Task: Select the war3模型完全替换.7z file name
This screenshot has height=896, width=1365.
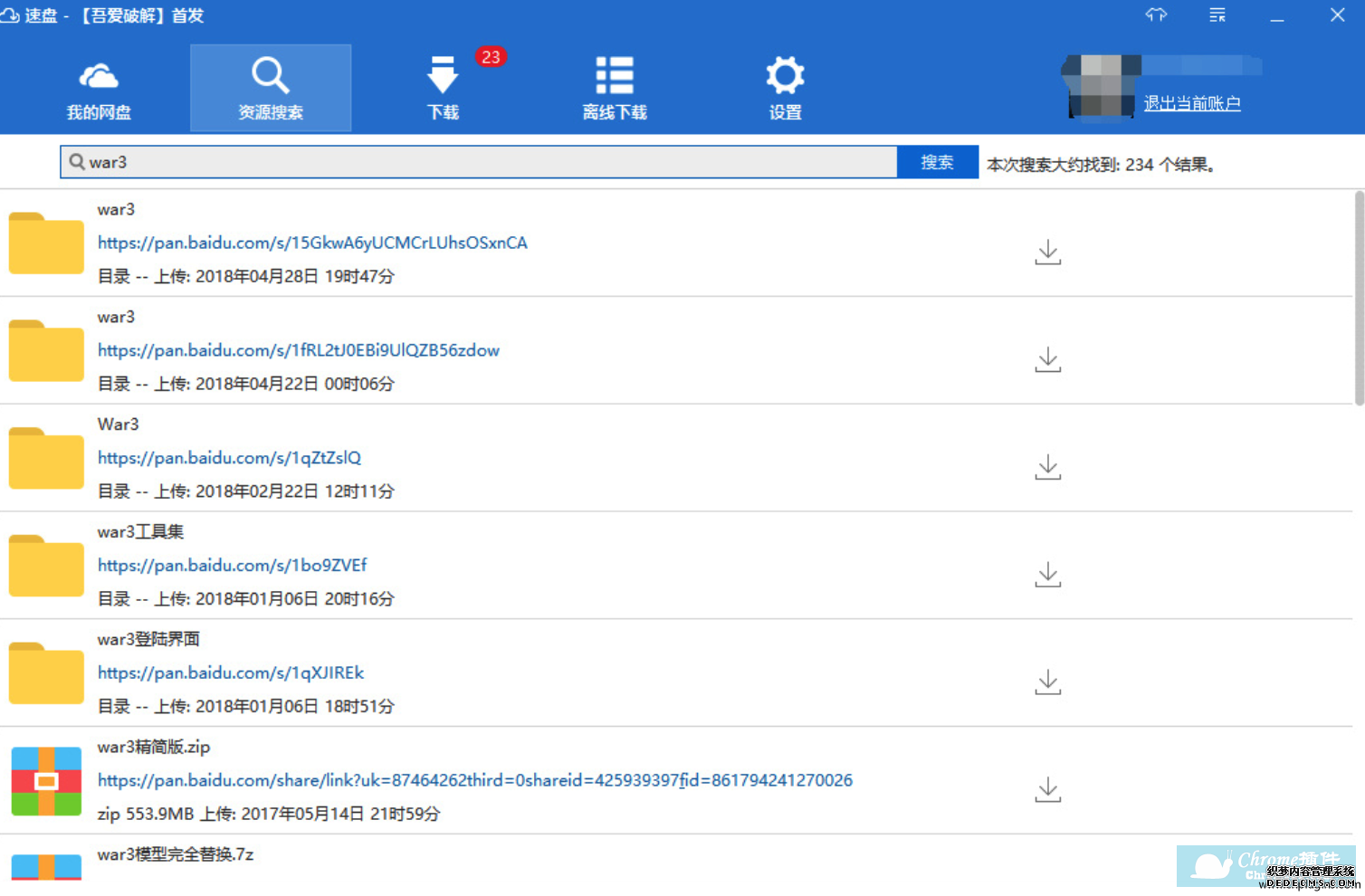Action: tap(176, 854)
